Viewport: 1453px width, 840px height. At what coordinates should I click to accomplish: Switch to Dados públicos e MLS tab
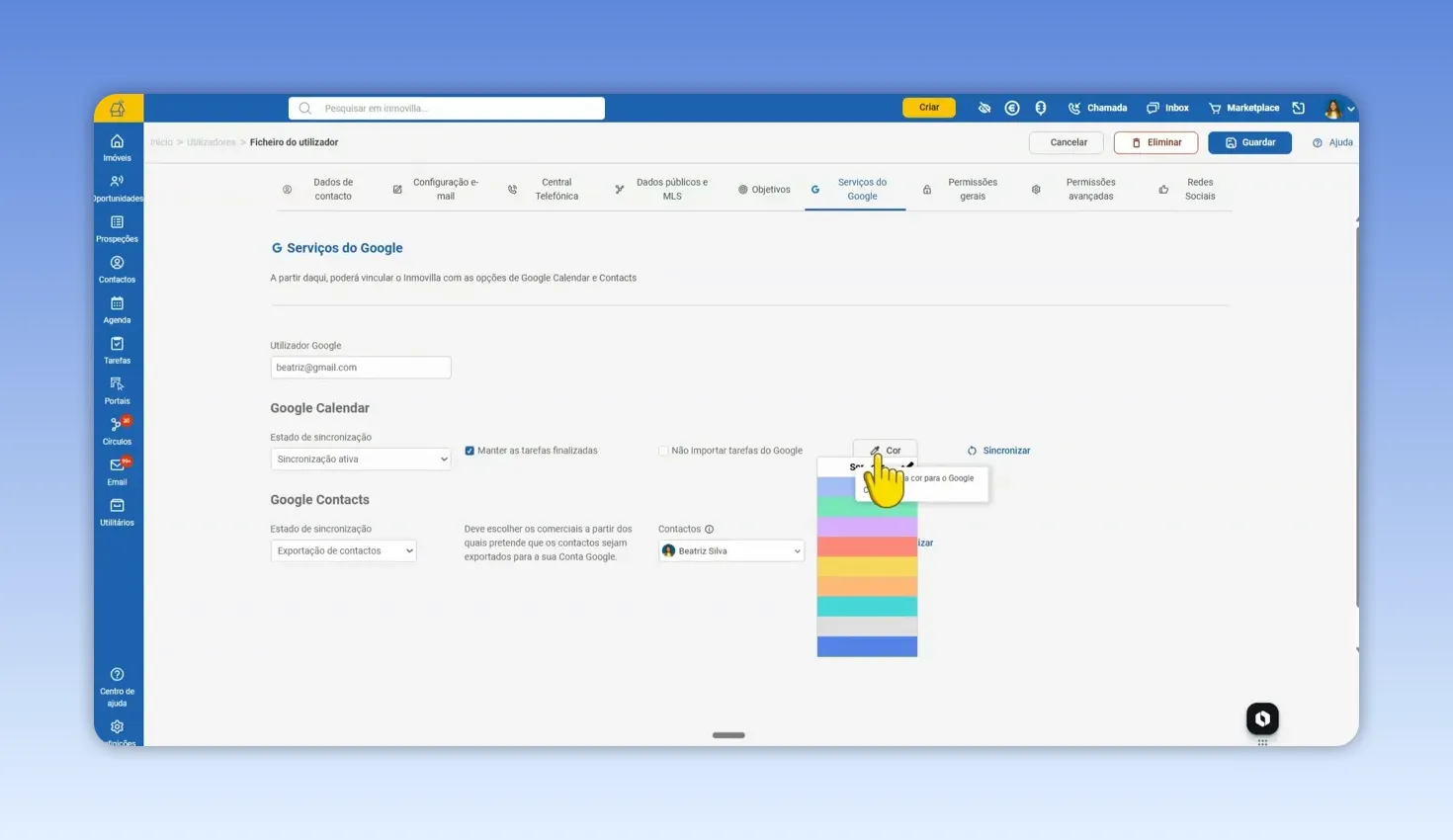(661, 189)
